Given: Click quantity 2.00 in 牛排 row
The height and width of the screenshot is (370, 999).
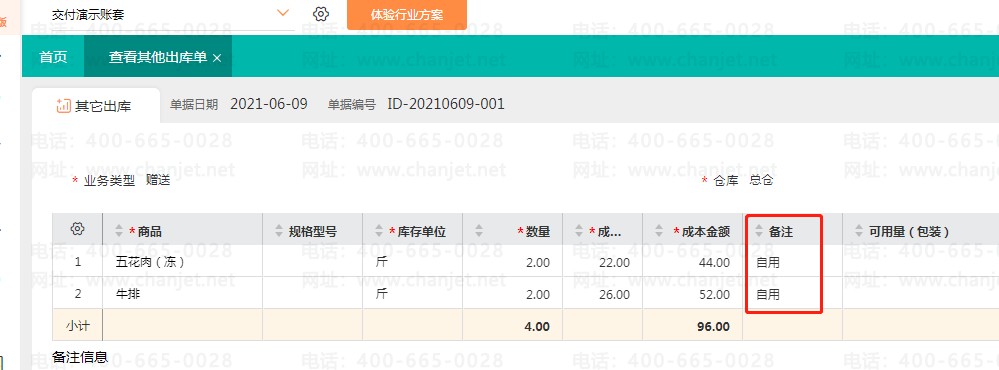Looking at the screenshot, I should point(538,295).
